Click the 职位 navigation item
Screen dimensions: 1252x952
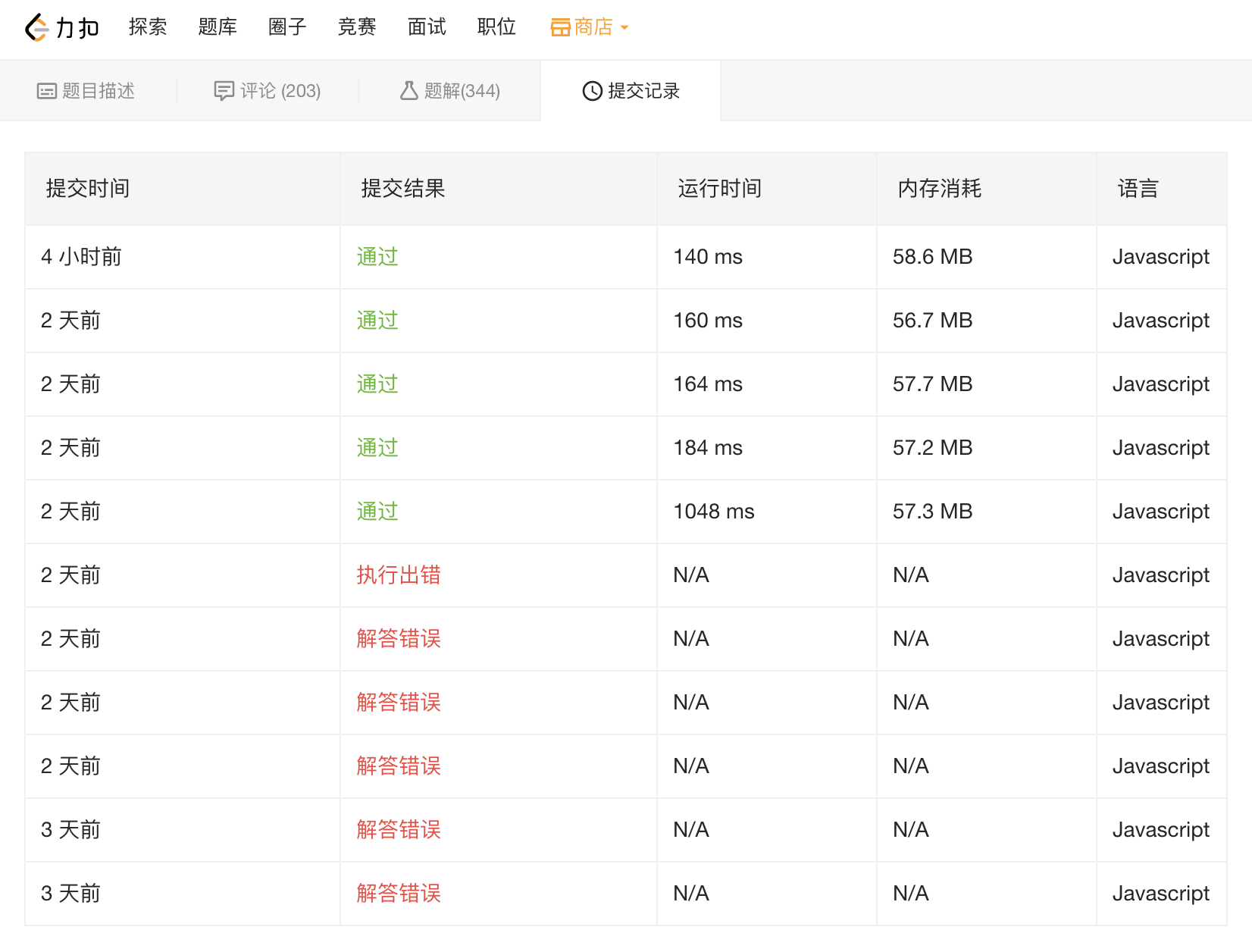point(496,27)
